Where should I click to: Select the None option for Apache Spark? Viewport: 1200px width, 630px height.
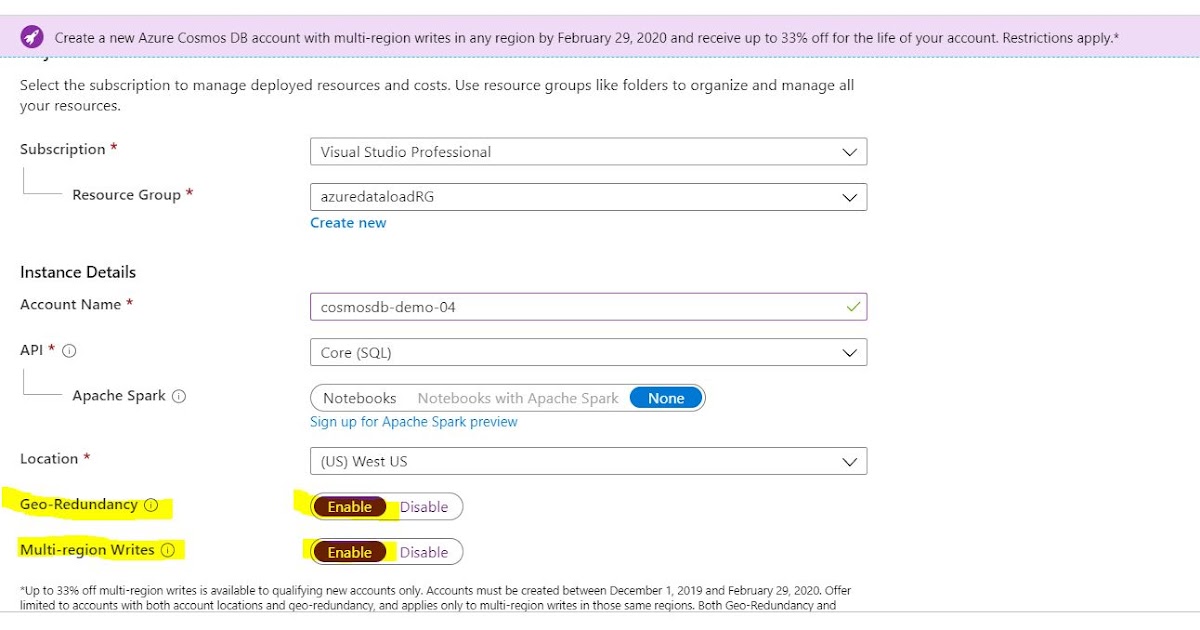coord(664,397)
